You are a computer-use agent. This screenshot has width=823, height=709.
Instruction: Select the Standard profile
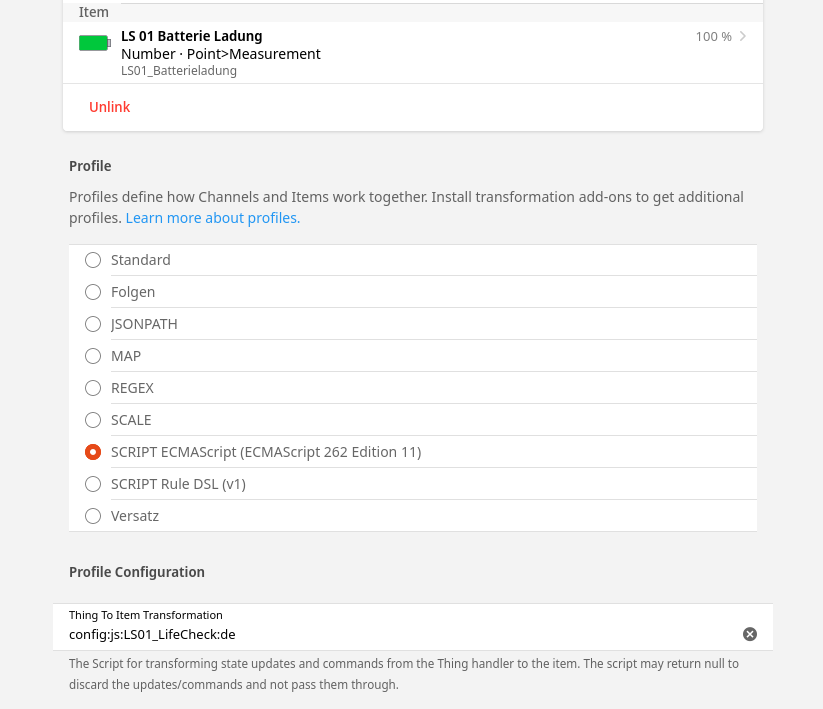click(x=93, y=260)
